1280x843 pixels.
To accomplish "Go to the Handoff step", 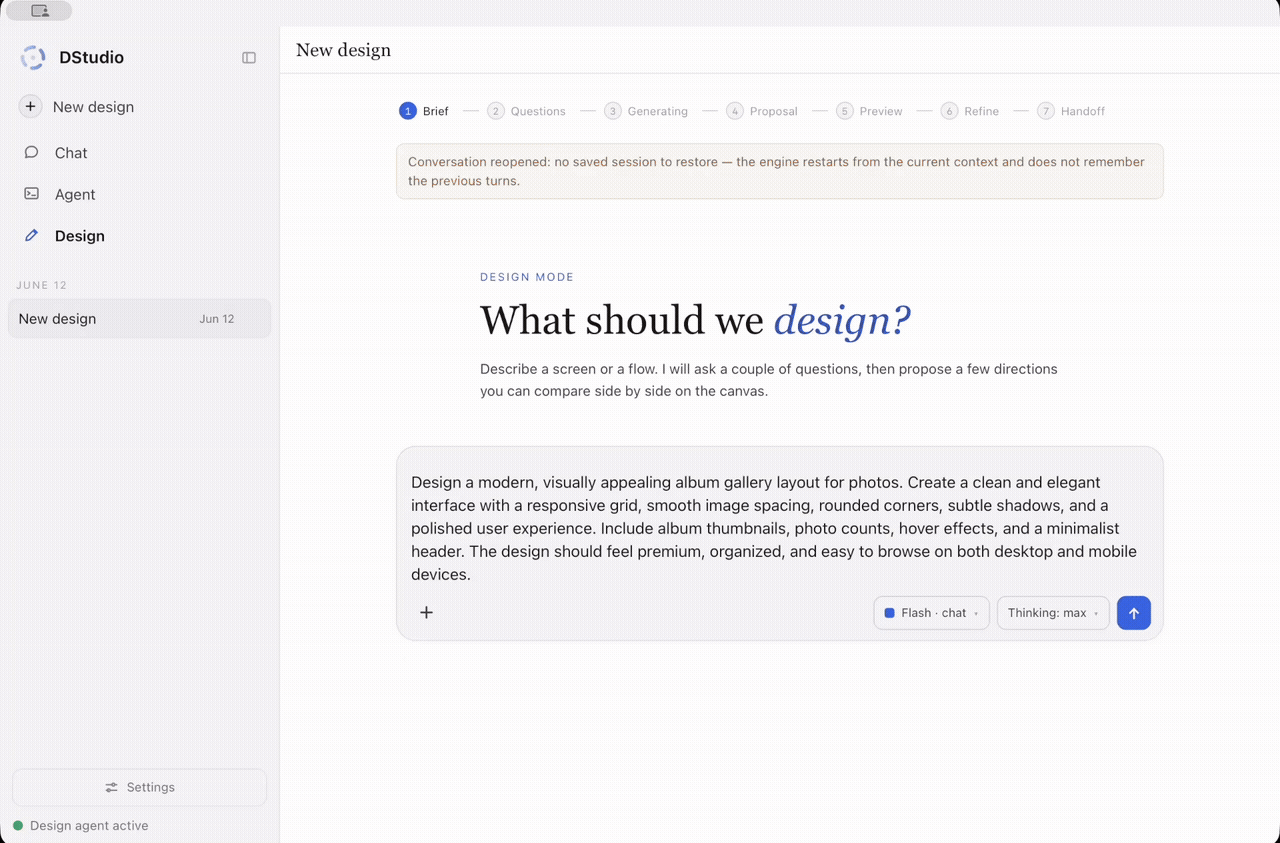I will point(1071,111).
